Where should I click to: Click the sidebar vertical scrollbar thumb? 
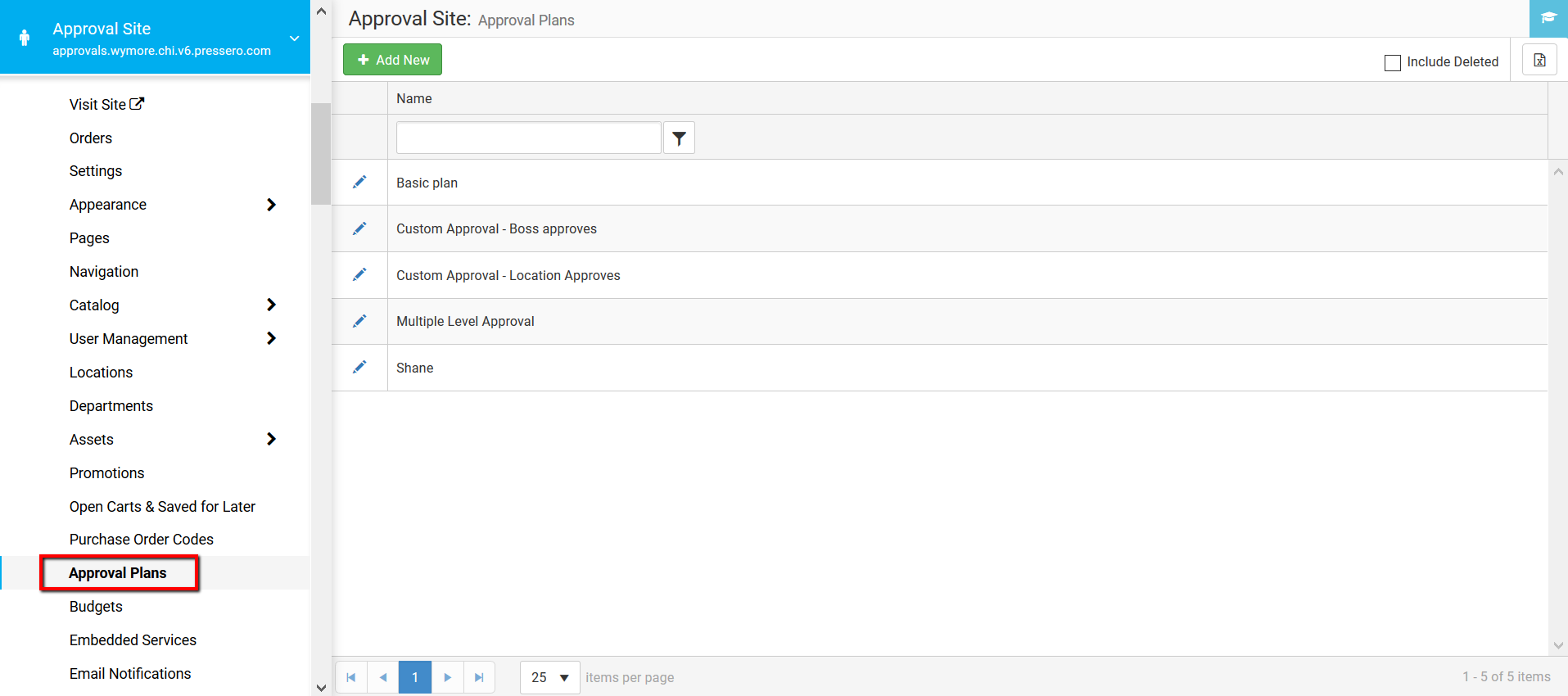(321, 153)
